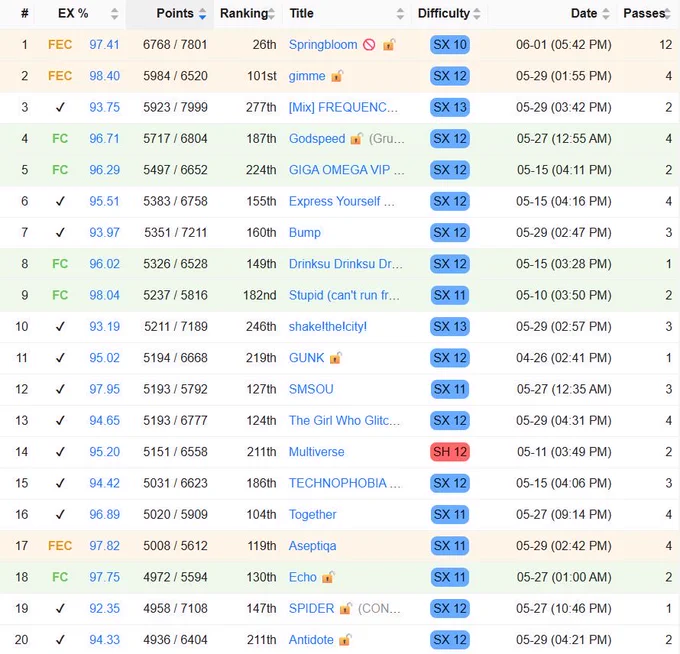Screen dimensions: 680x654
Task: Open the Godspeed song link
Action: coord(317,138)
